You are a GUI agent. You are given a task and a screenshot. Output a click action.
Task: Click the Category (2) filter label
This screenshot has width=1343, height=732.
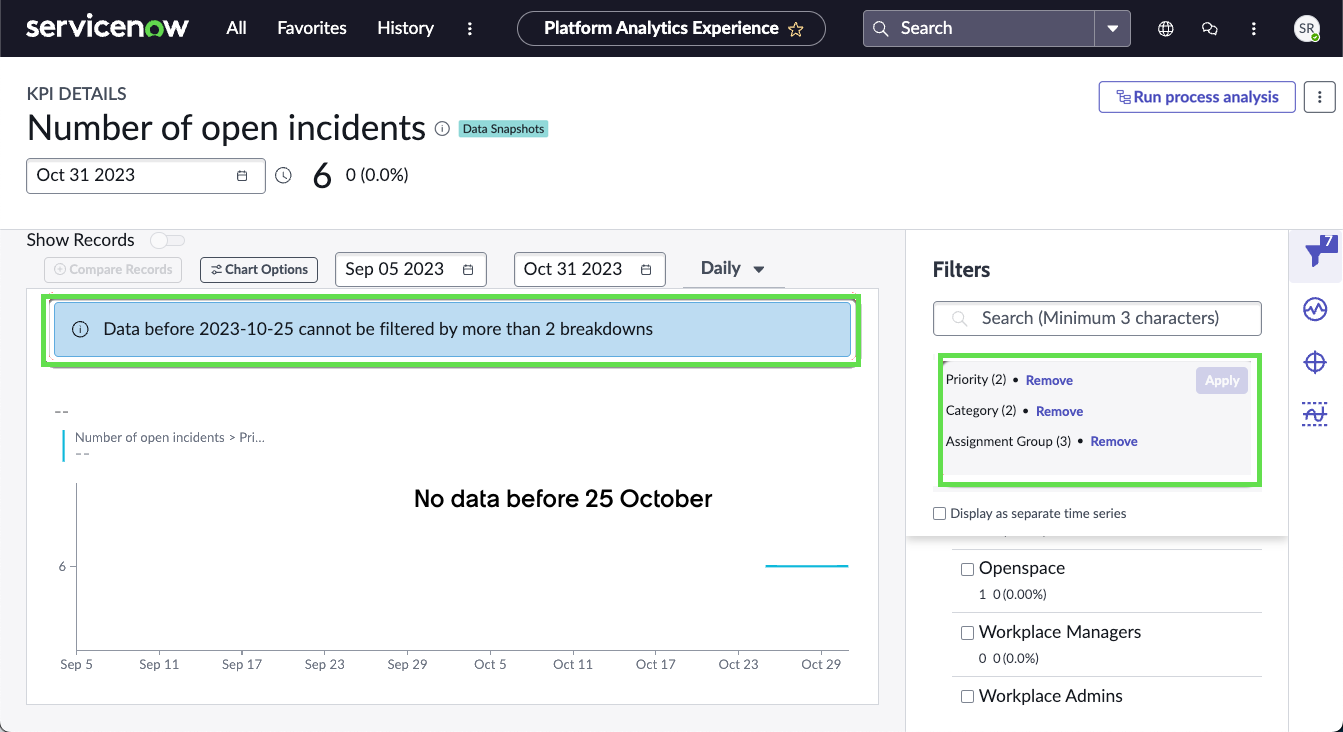point(981,411)
